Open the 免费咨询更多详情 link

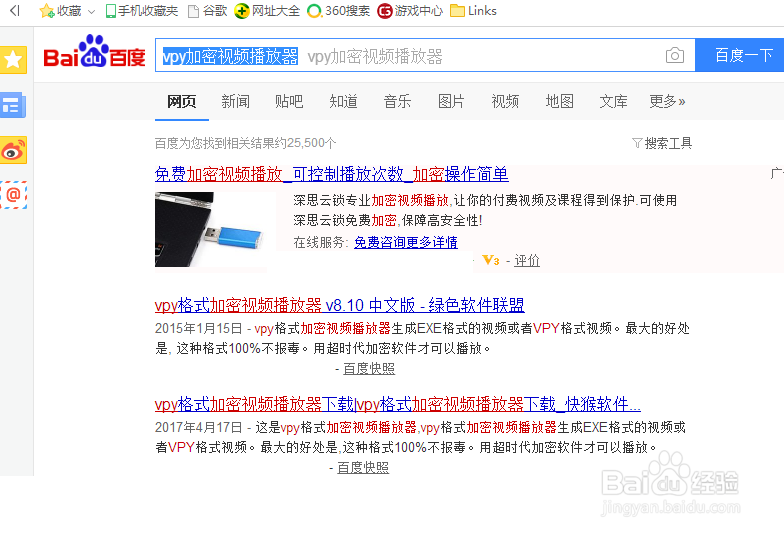coord(406,242)
